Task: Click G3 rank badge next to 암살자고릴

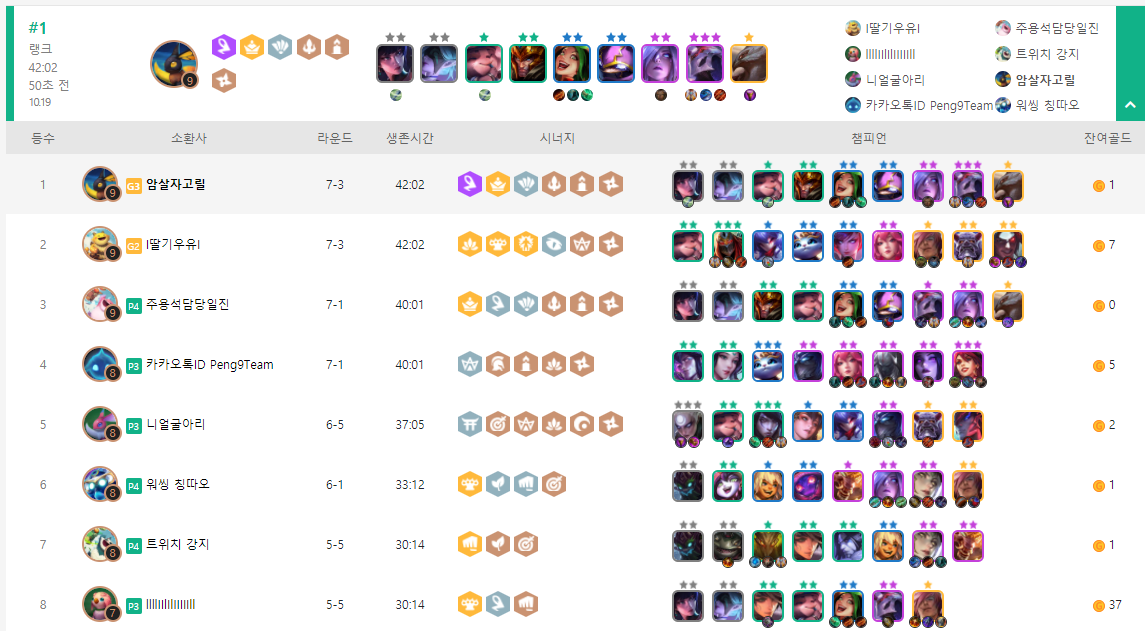Action: (x=133, y=186)
